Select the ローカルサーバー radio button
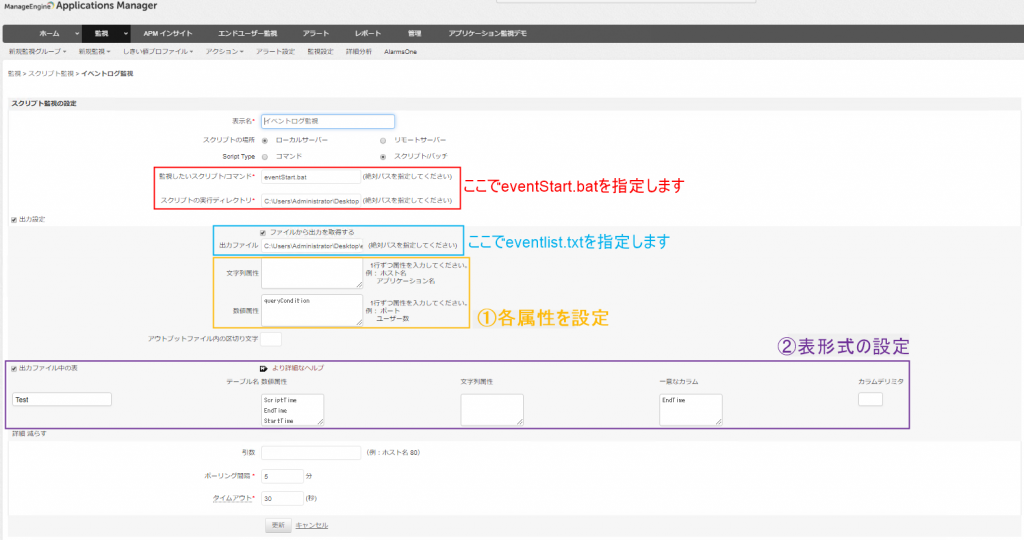The height and width of the screenshot is (540, 1024). [265, 140]
